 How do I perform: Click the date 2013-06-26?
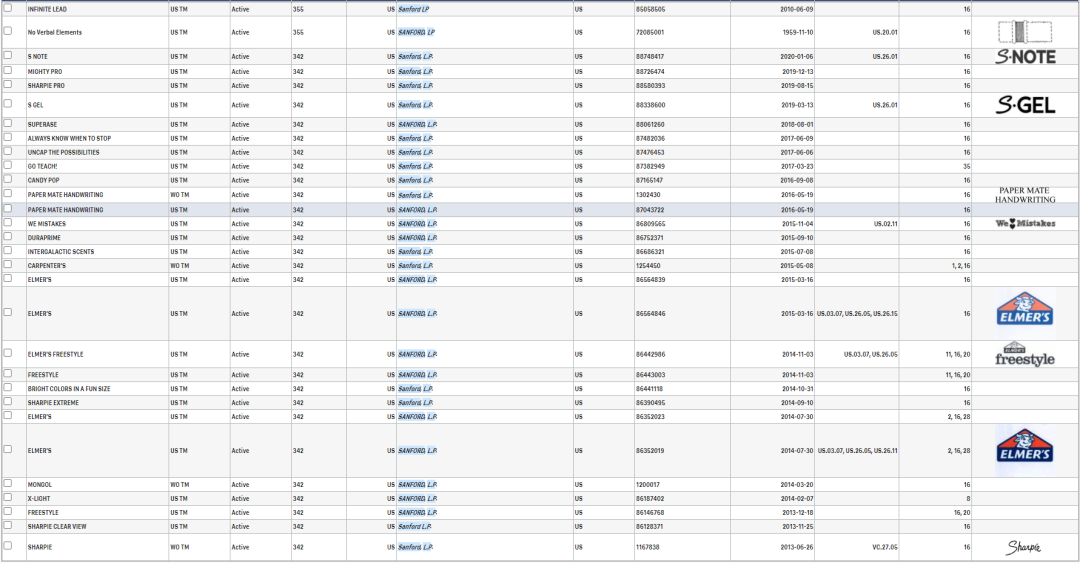(x=797, y=547)
